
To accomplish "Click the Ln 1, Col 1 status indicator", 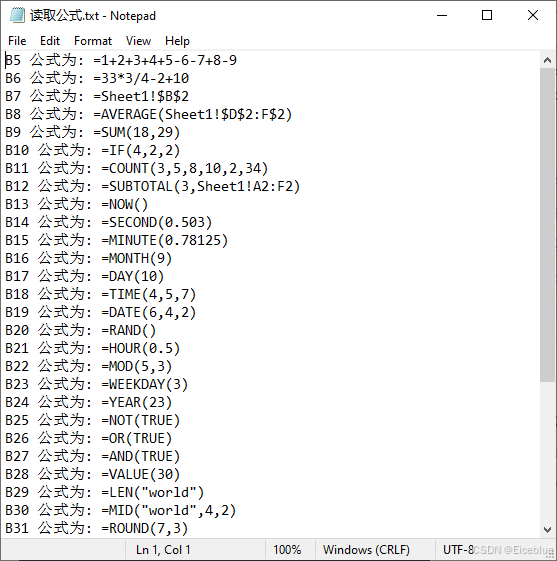I will coord(163,550).
